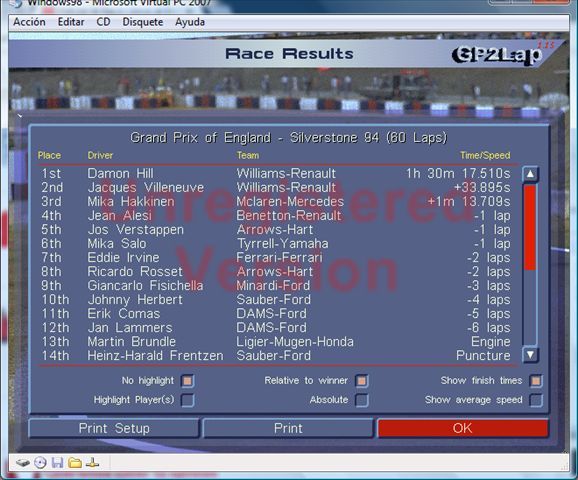This screenshot has width=578, height=480.
Task: Click team Benetton-Renault
Action: click(289, 215)
